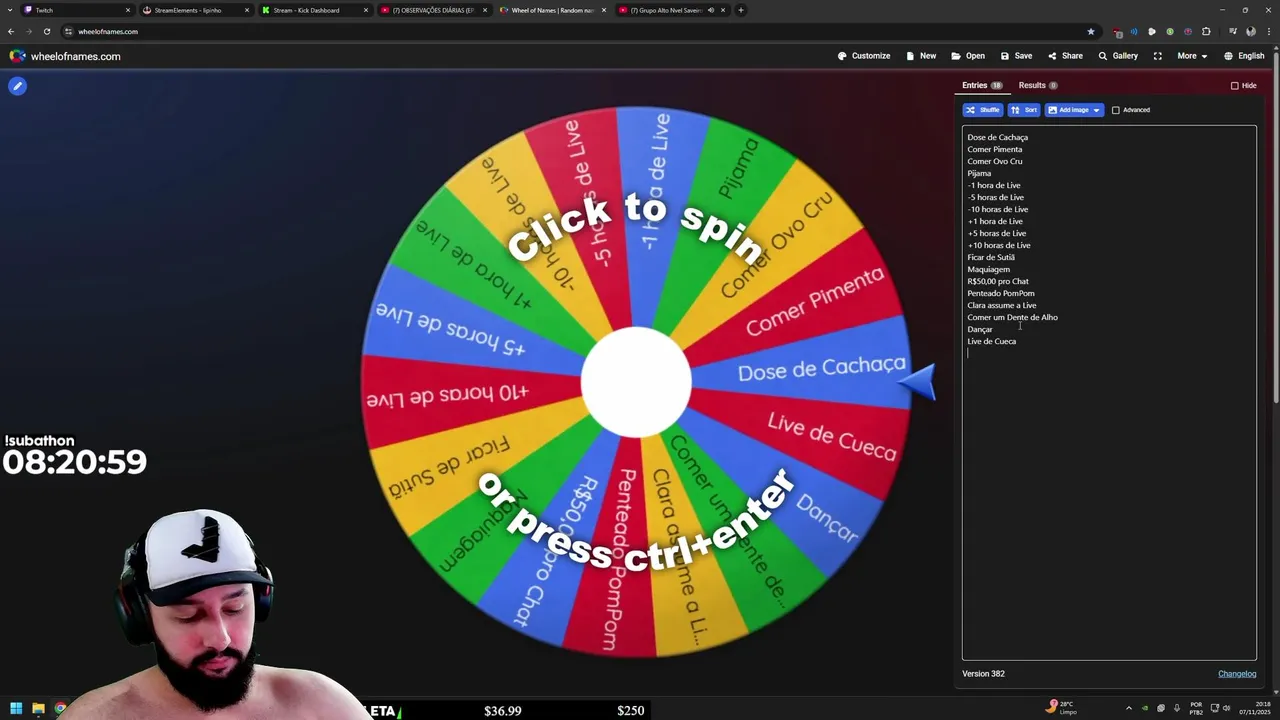Image resolution: width=1280 pixels, height=720 pixels.
Task: Close the Wheel of Names tab
Action: pos(603,10)
